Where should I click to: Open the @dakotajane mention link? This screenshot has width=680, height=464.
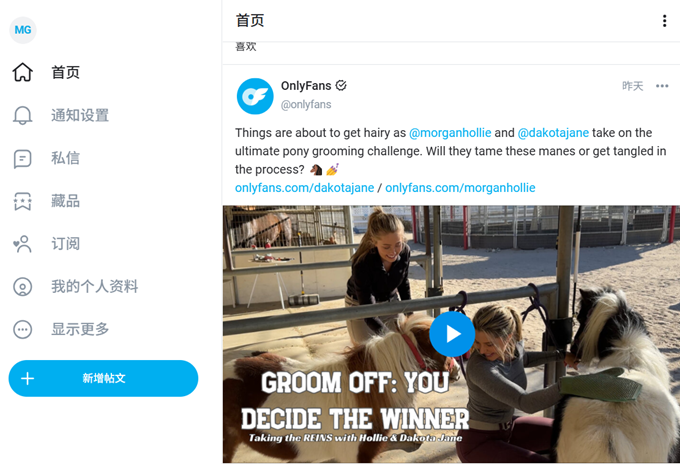pos(553,133)
